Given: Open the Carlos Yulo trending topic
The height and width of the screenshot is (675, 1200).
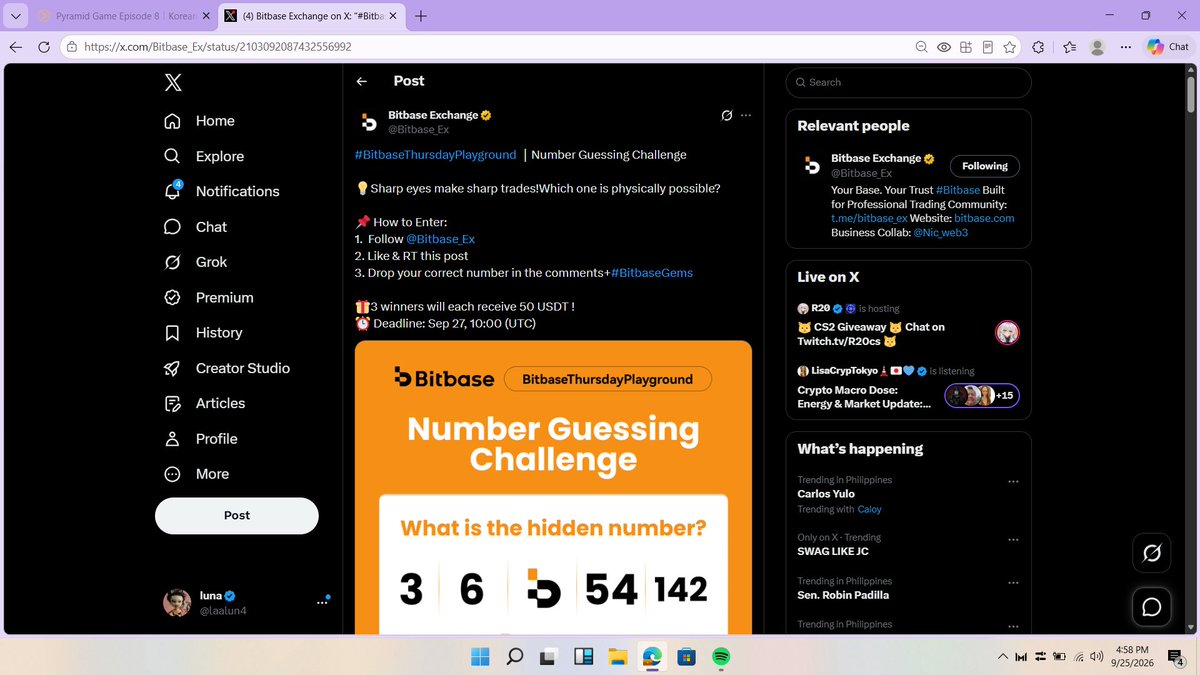Looking at the screenshot, I should tap(826, 494).
